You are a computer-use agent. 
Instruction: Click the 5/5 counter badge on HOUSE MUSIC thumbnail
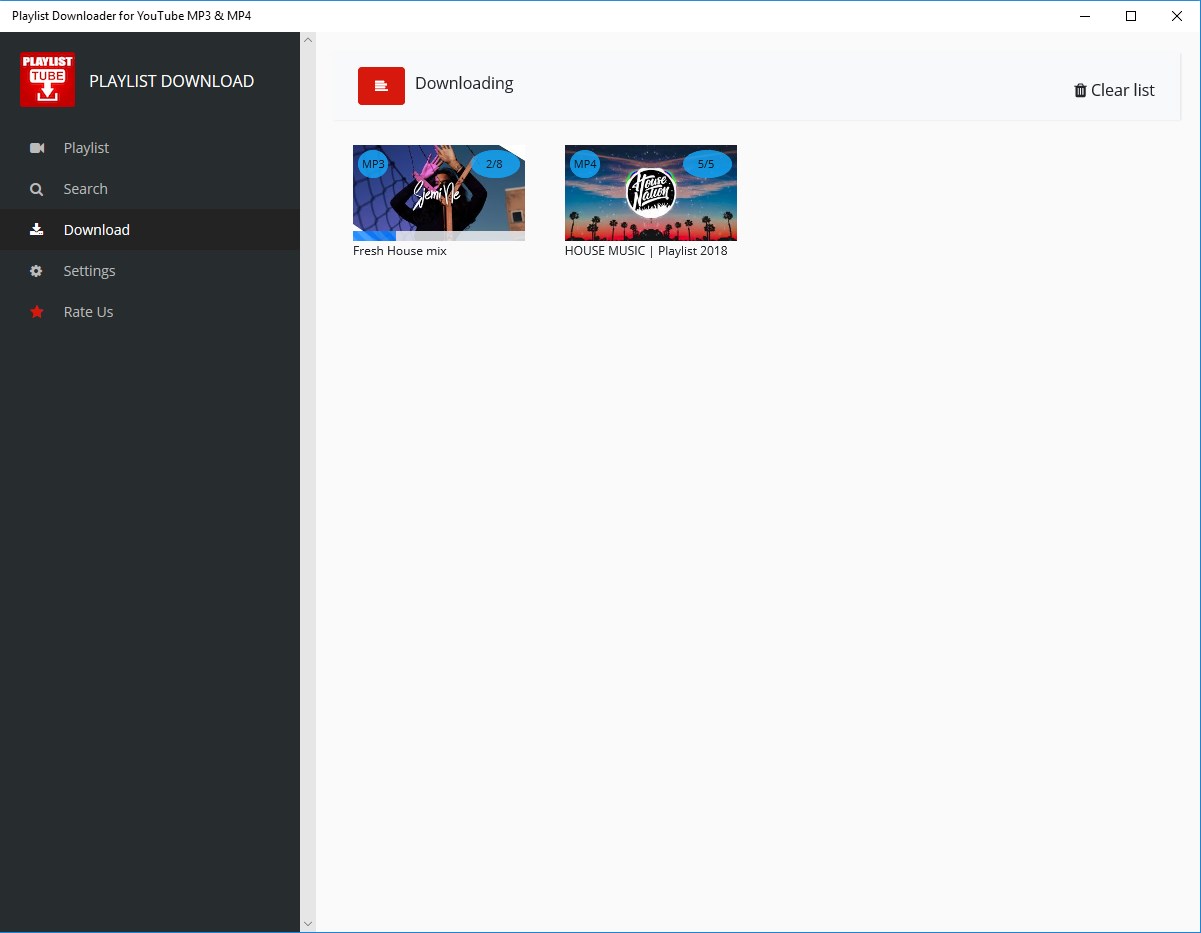pos(706,164)
